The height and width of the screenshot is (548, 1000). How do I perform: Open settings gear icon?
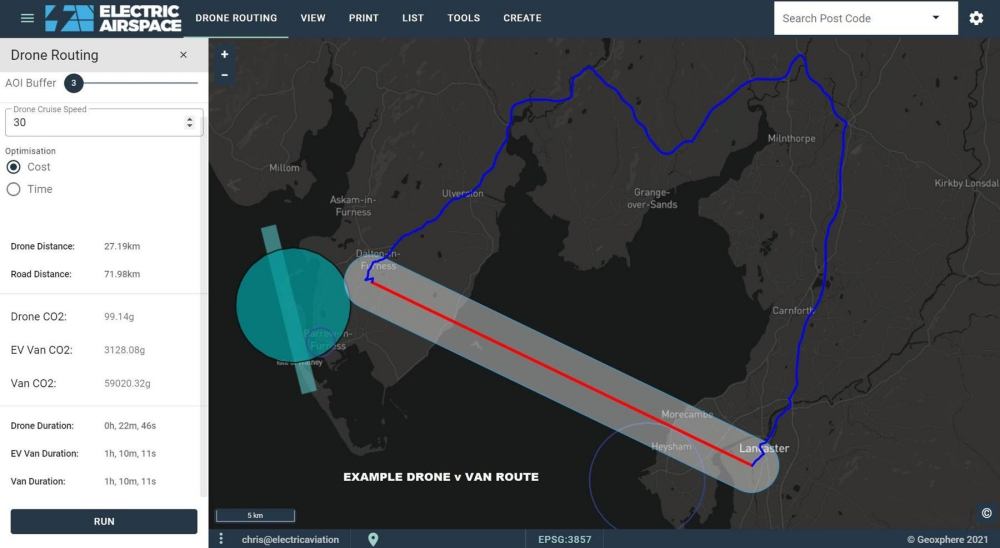tap(976, 18)
